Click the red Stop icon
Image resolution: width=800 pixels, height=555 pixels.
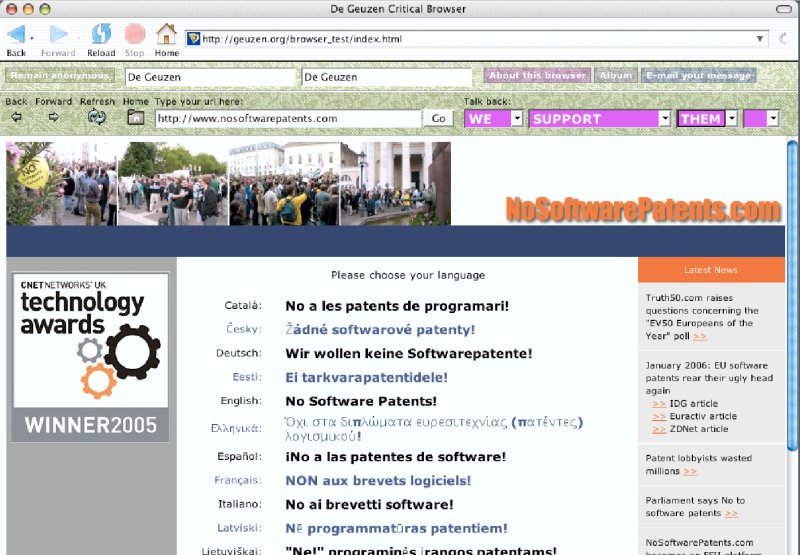coord(135,34)
